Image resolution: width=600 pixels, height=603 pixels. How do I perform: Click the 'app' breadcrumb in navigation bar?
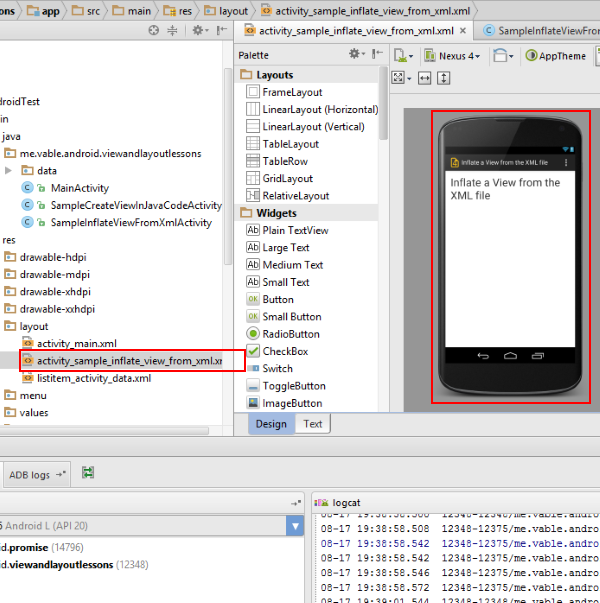(x=44, y=11)
